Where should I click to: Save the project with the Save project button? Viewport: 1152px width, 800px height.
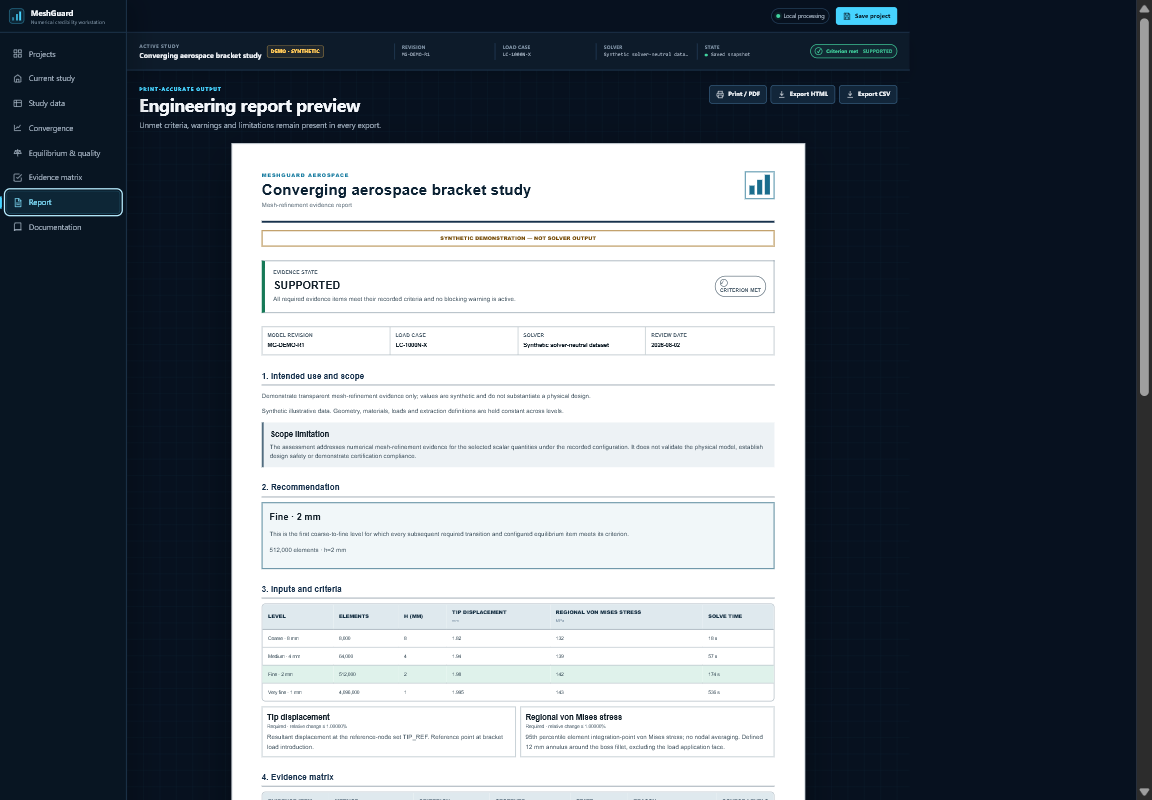pyautogui.click(x=866, y=16)
